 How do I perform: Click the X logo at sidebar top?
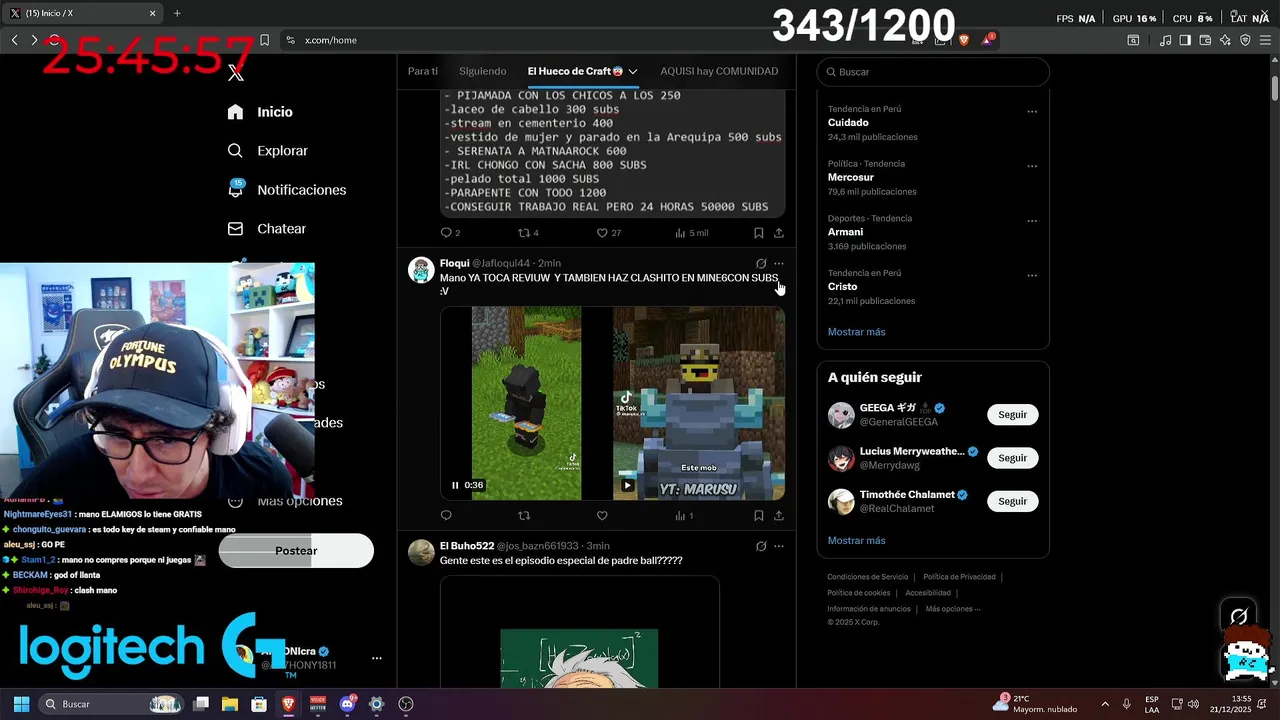pos(236,73)
